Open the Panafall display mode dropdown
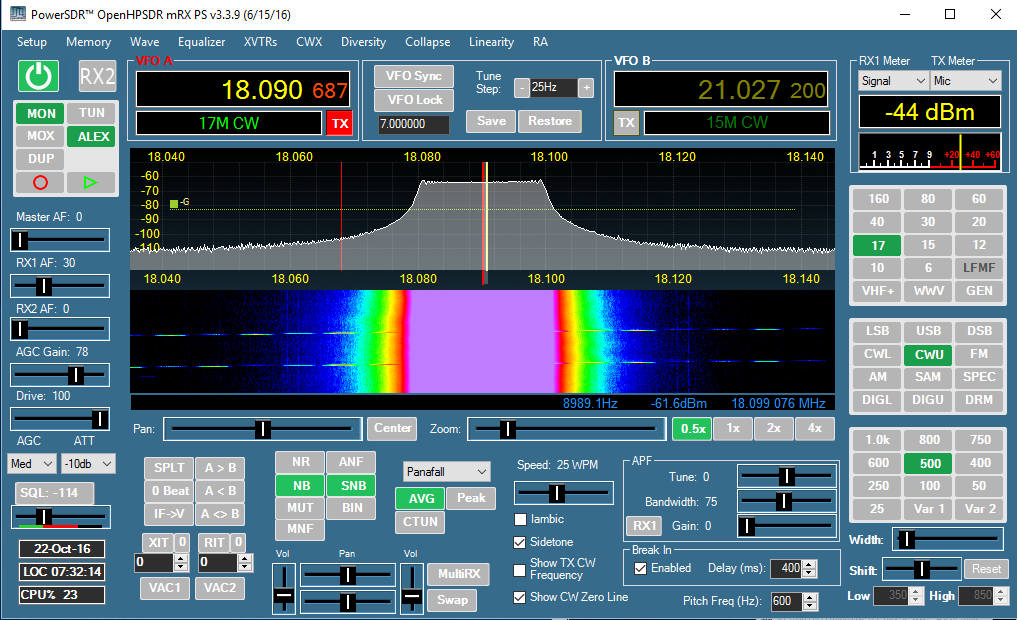1017x620 pixels. pyautogui.click(x=446, y=471)
